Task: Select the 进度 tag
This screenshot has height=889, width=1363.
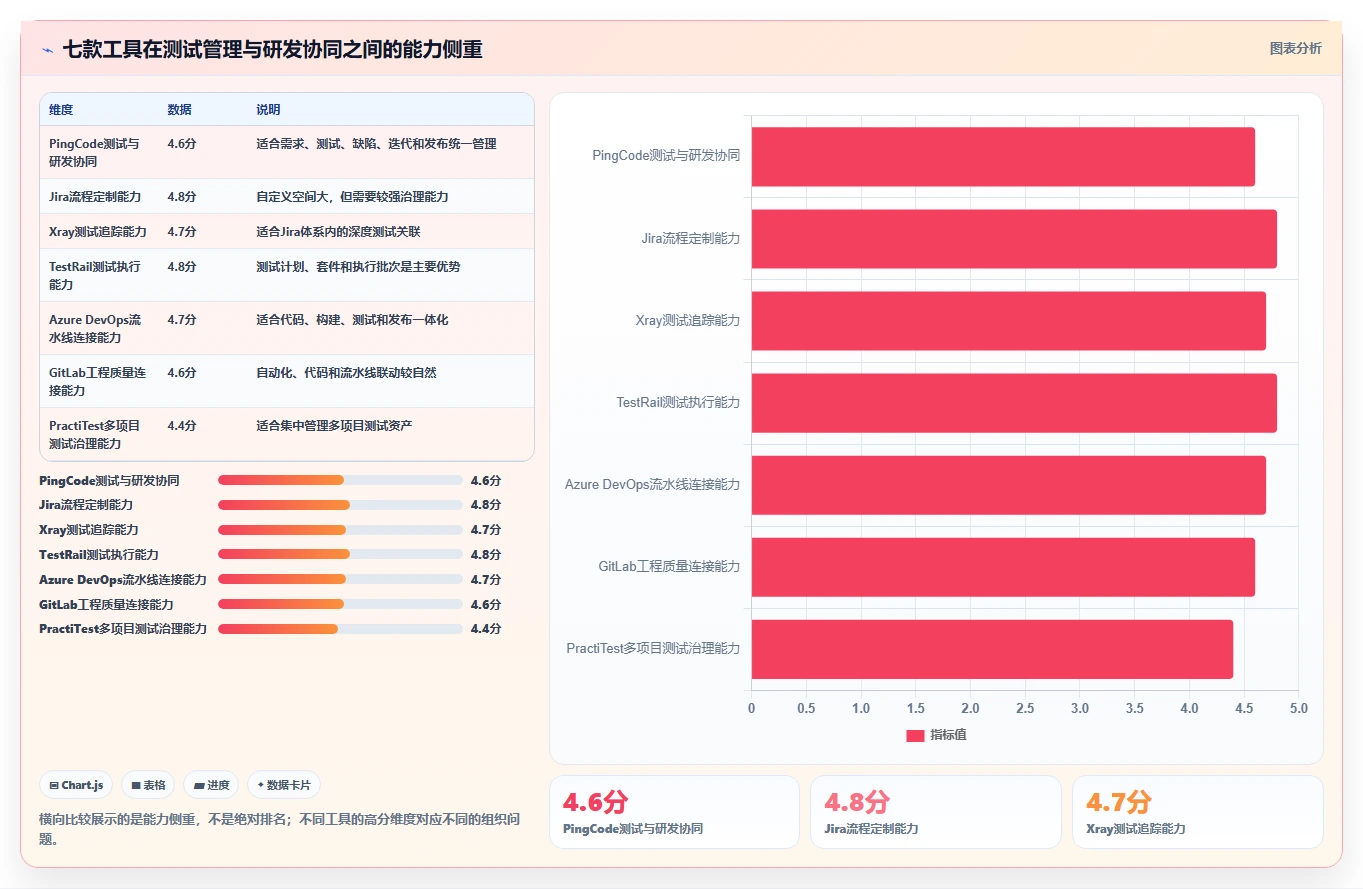Action: [x=212, y=785]
